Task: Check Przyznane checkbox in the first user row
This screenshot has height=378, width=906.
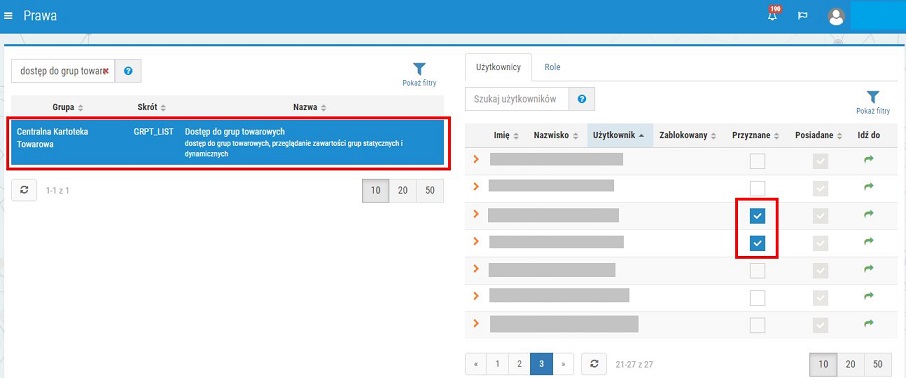Action: pos(758,161)
